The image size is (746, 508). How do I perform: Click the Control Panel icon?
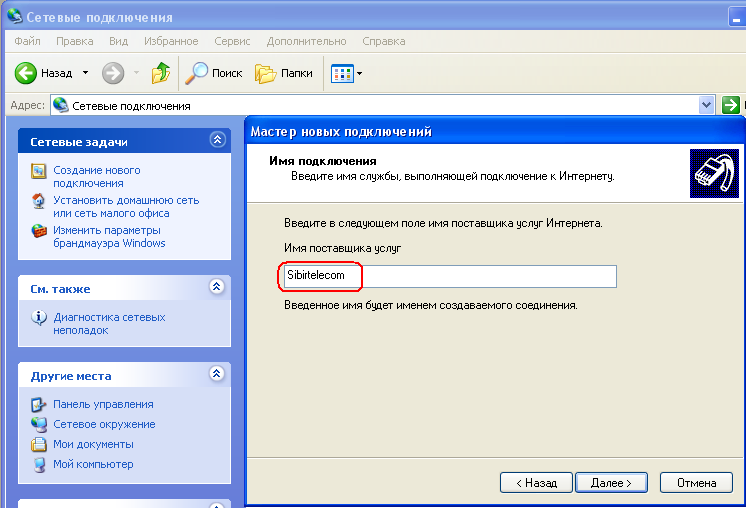tap(39, 405)
